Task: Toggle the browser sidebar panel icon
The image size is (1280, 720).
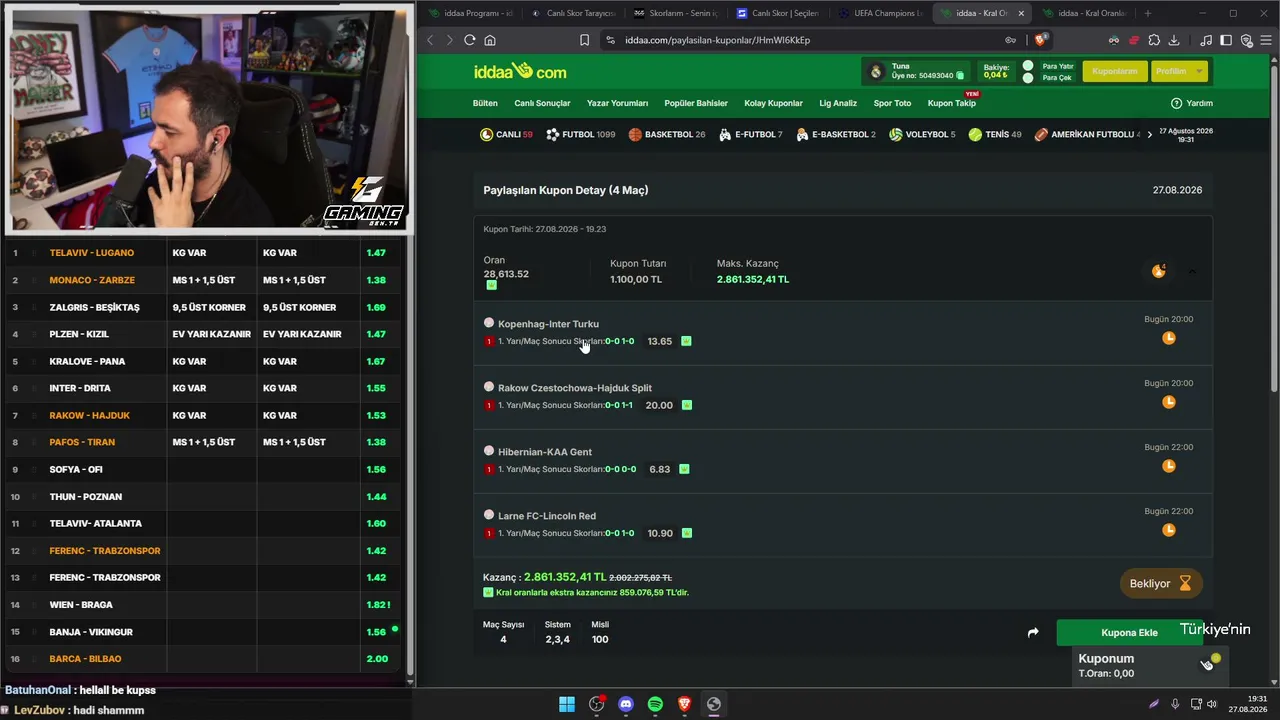Action: coord(1226,40)
